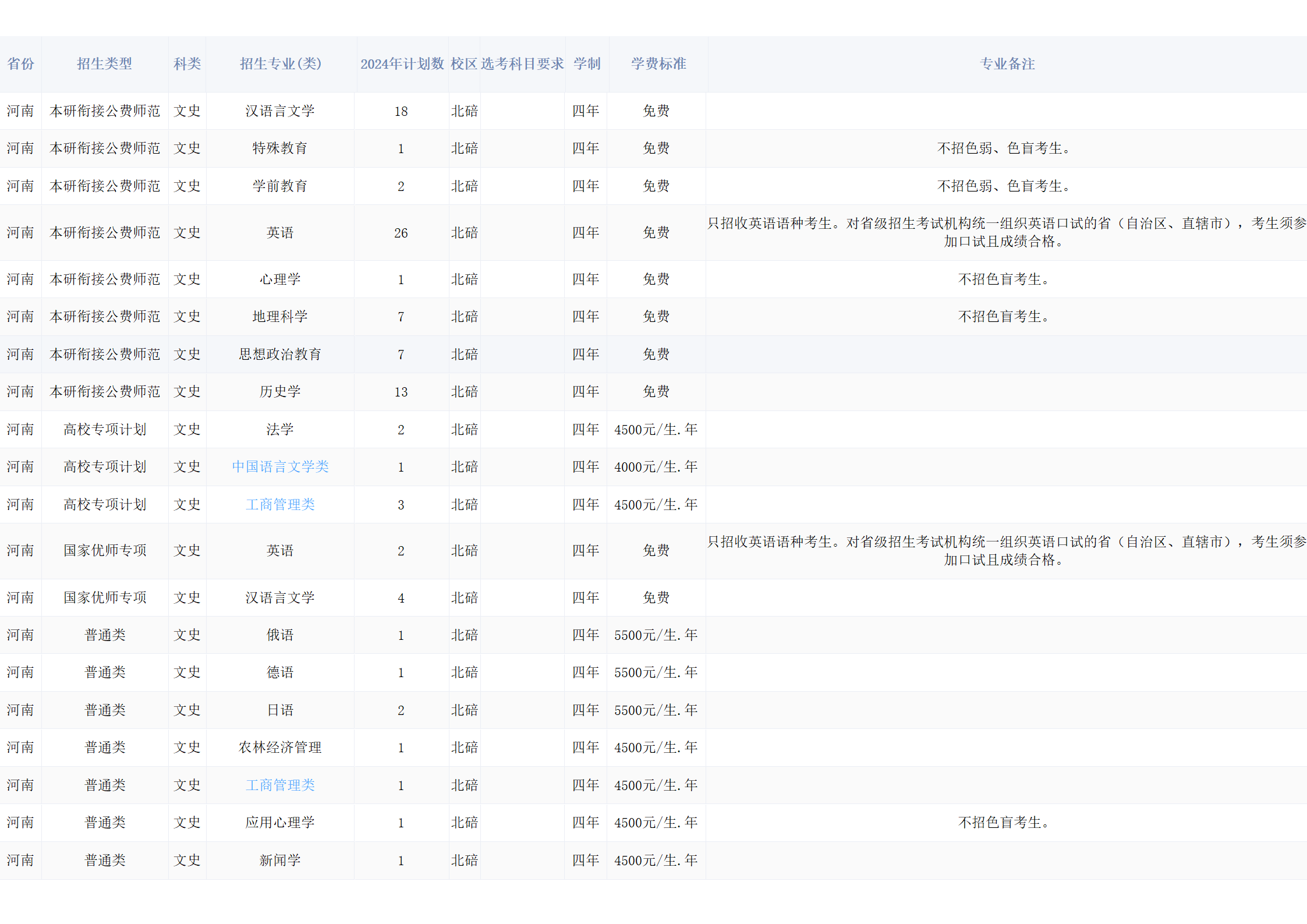Viewport: 1307px width, 924px height.
Task: Click the 中国语言文学类 major link
Action: coord(280,466)
